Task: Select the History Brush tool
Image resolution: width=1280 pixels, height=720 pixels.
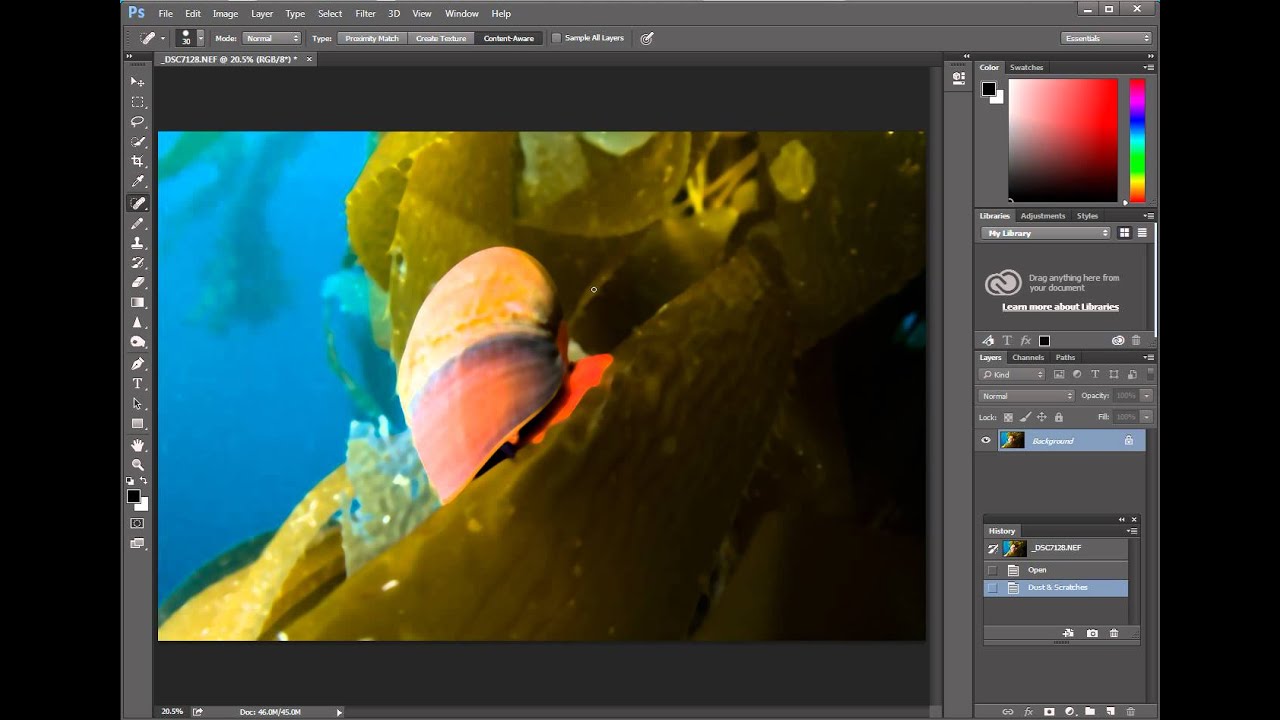Action: point(138,263)
